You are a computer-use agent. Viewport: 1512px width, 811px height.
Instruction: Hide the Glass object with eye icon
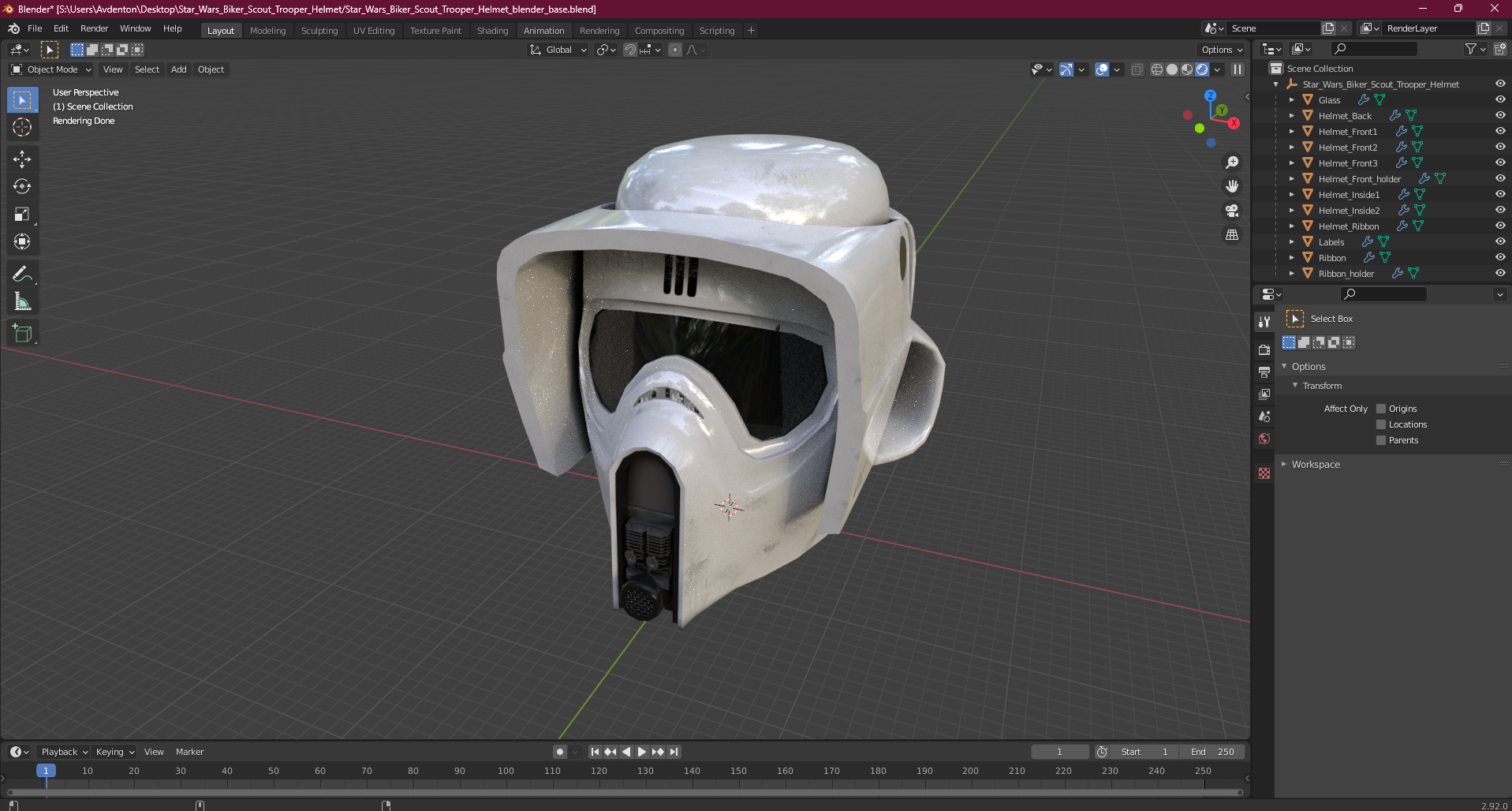point(1500,99)
